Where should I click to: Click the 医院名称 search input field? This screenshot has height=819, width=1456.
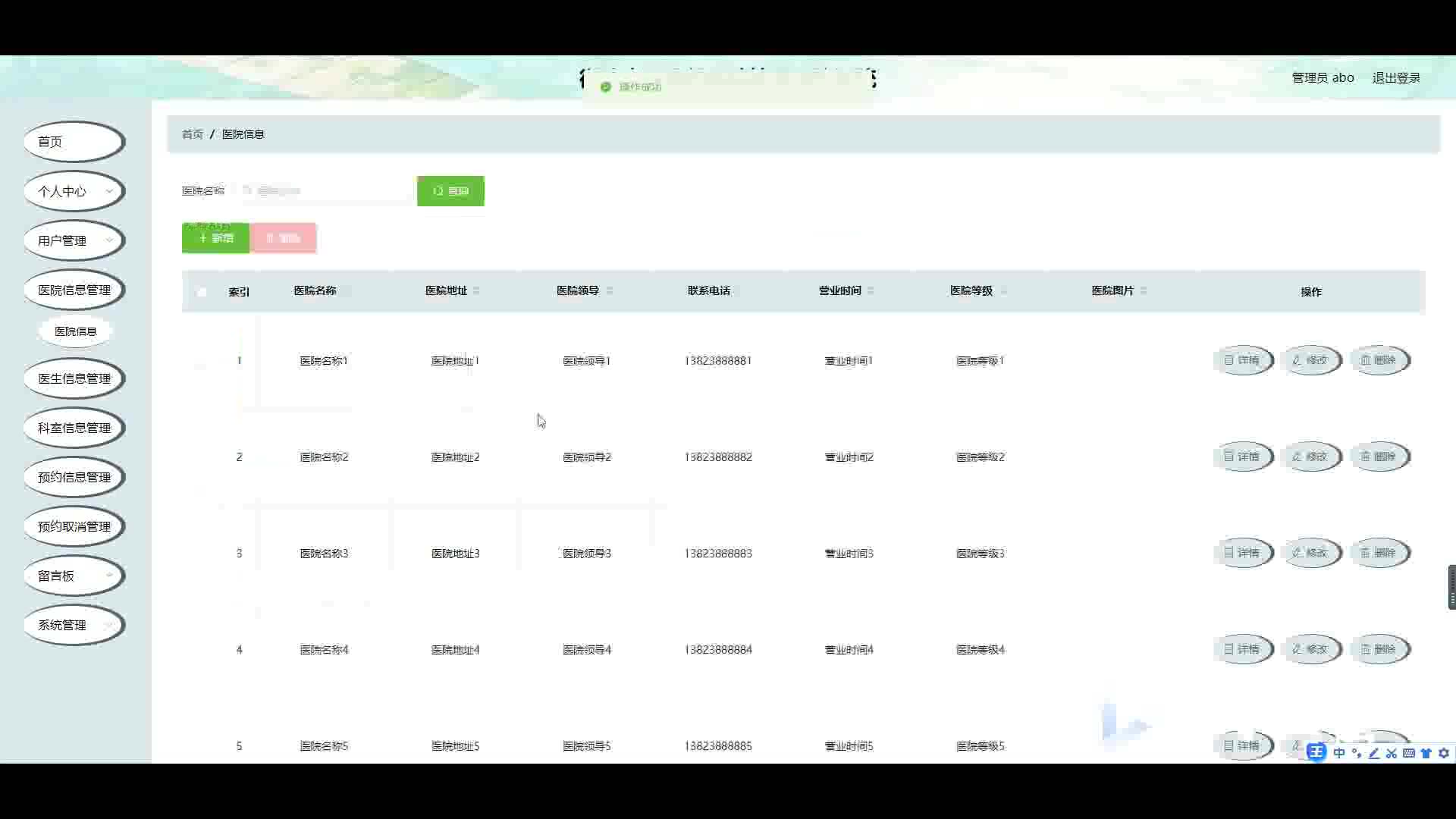pos(326,191)
